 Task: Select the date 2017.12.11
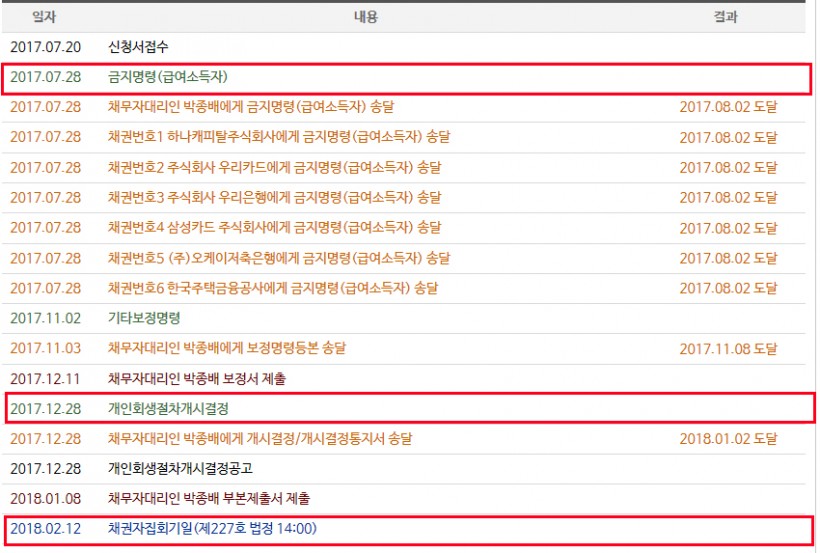click(x=45, y=378)
